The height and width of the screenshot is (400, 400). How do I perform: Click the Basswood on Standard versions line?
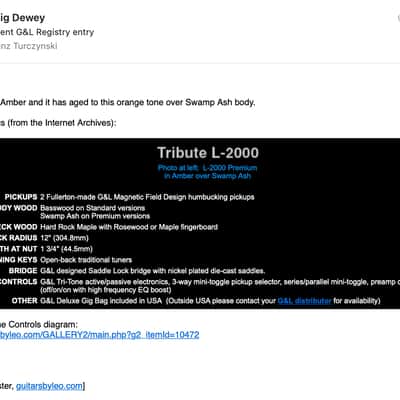[x=93, y=208]
